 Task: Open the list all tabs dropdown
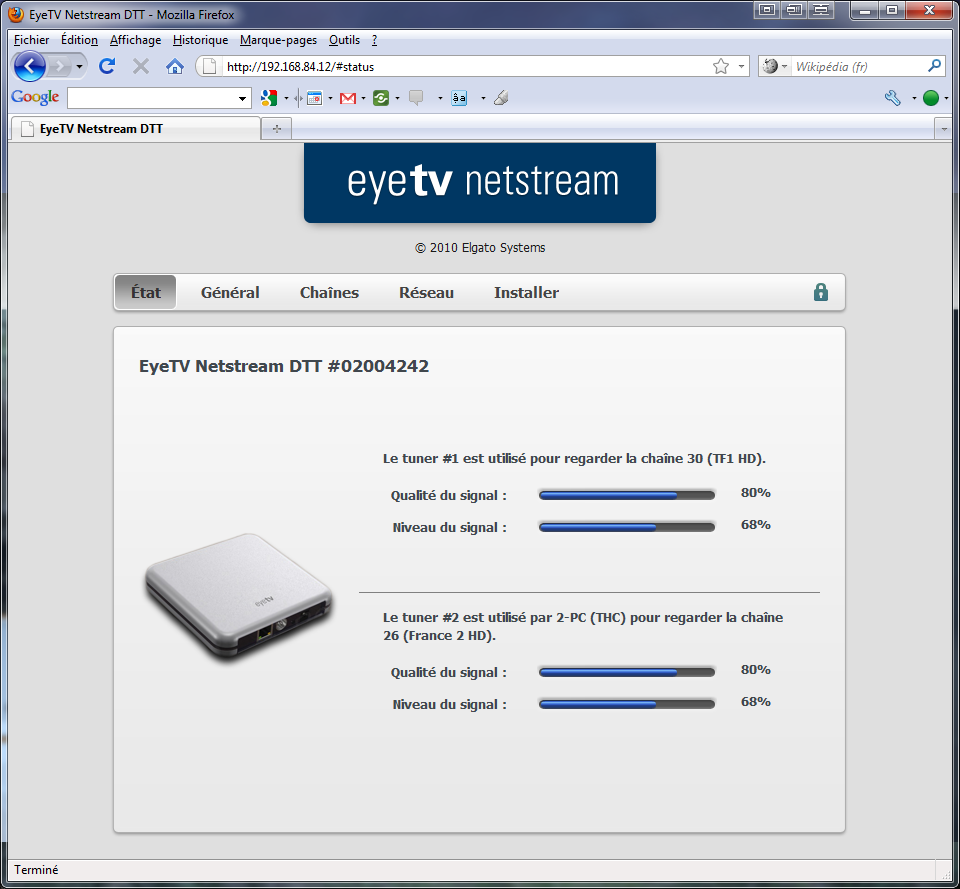click(x=943, y=129)
